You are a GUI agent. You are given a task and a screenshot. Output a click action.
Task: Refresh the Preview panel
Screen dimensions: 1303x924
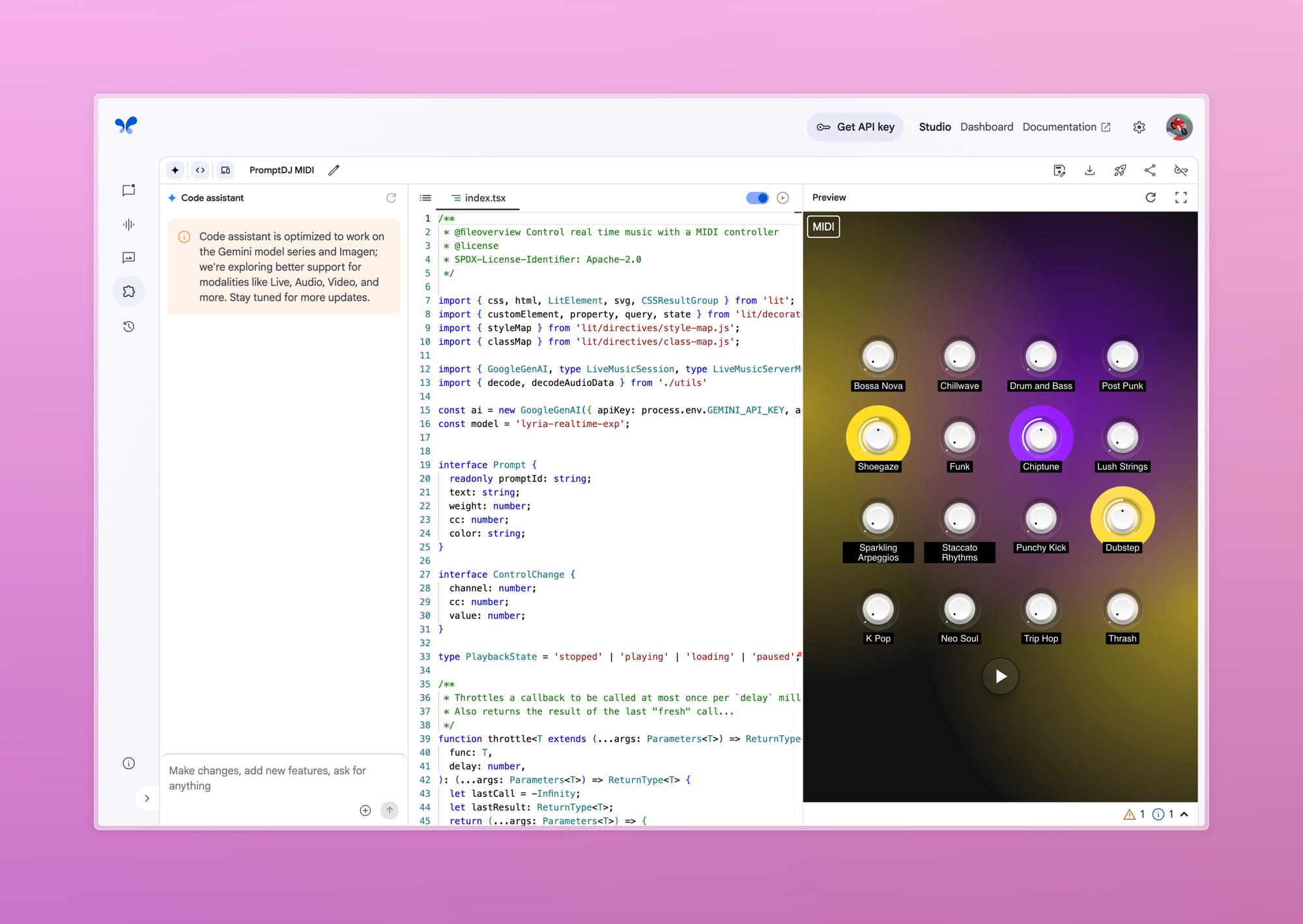pos(1151,197)
